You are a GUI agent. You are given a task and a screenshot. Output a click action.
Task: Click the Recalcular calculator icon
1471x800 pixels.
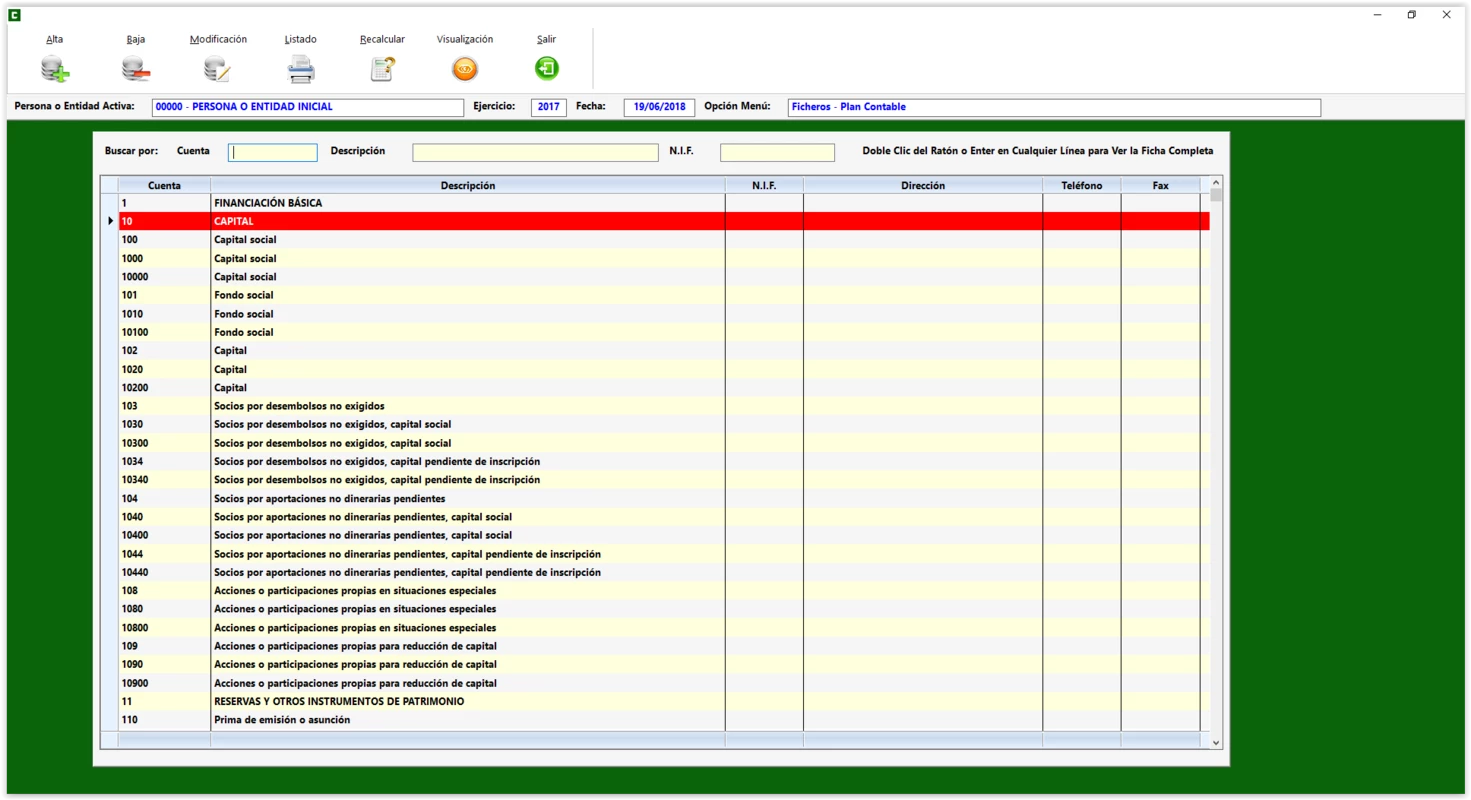pyautogui.click(x=382, y=69)
